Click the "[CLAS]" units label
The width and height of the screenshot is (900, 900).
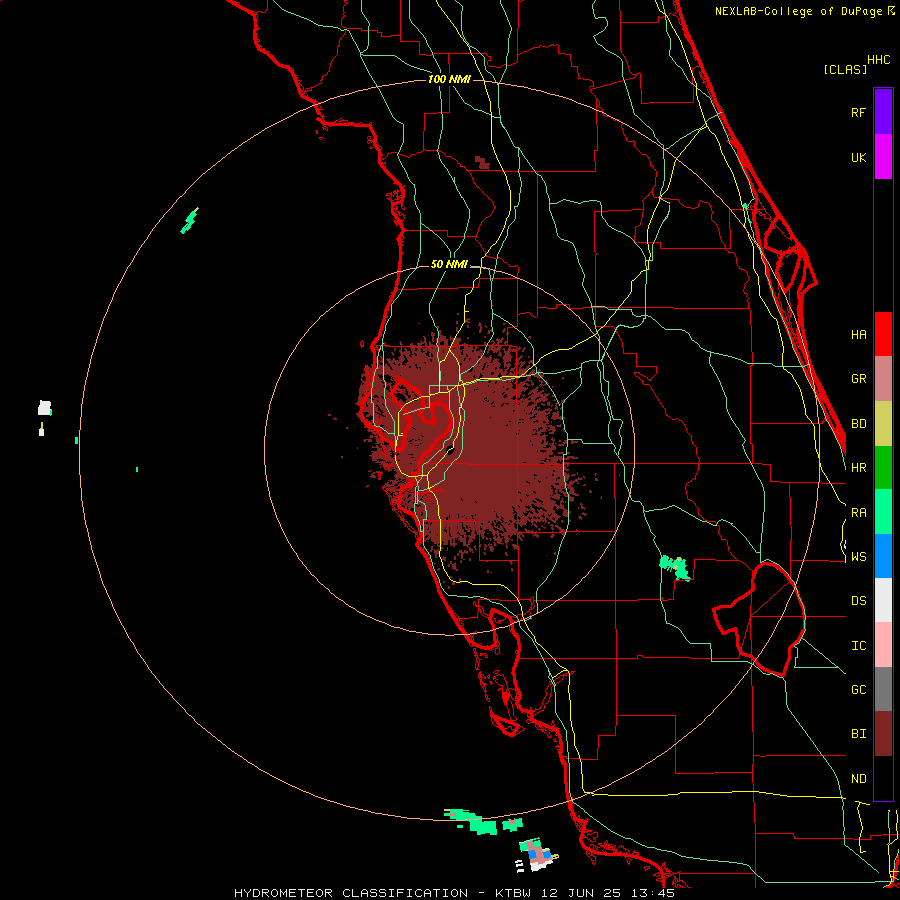pos(845,69)
